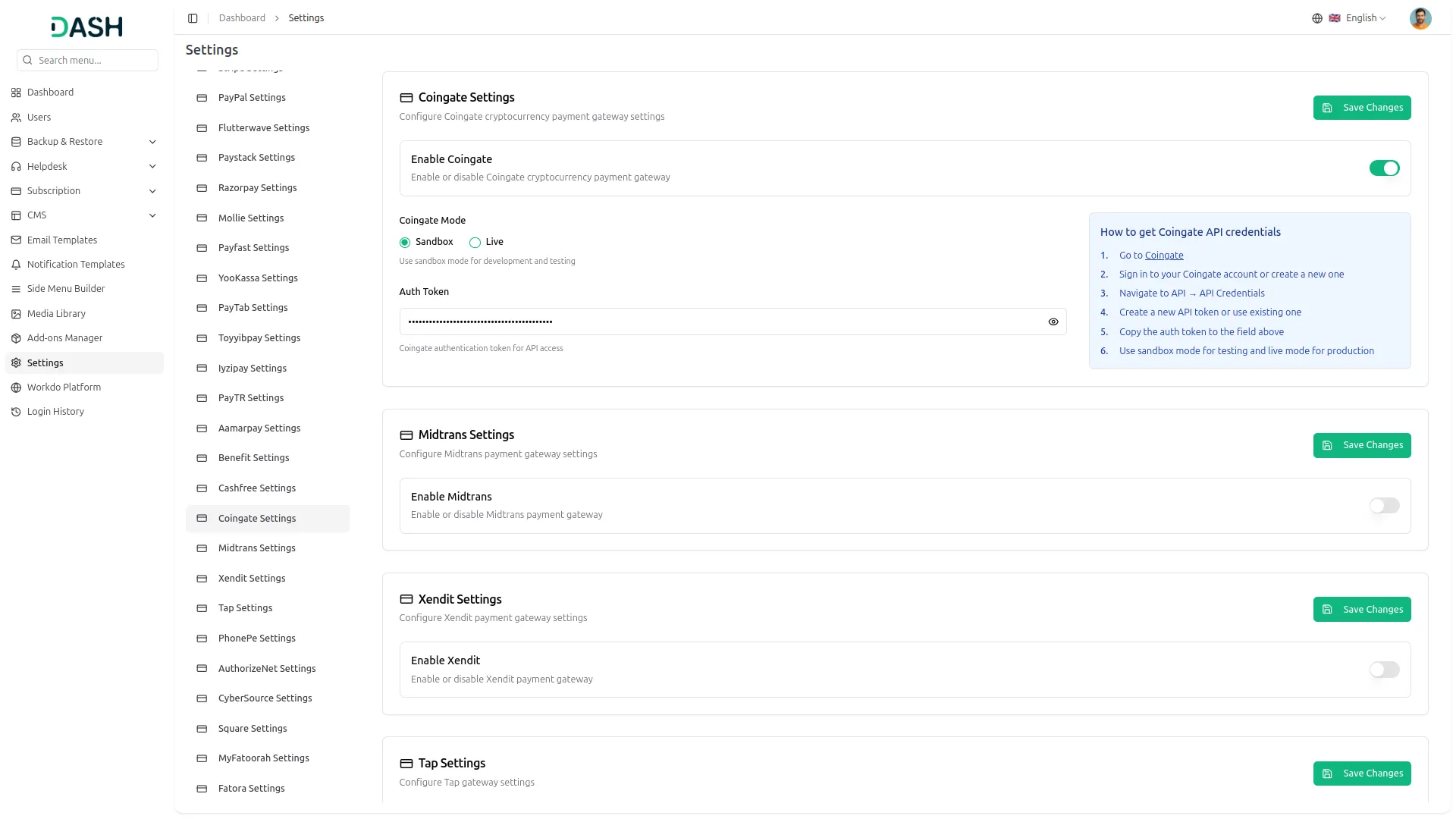Expand the Backup & Restore submenu chevron
The image size is (1456, 819).
[x=152, y=142]
